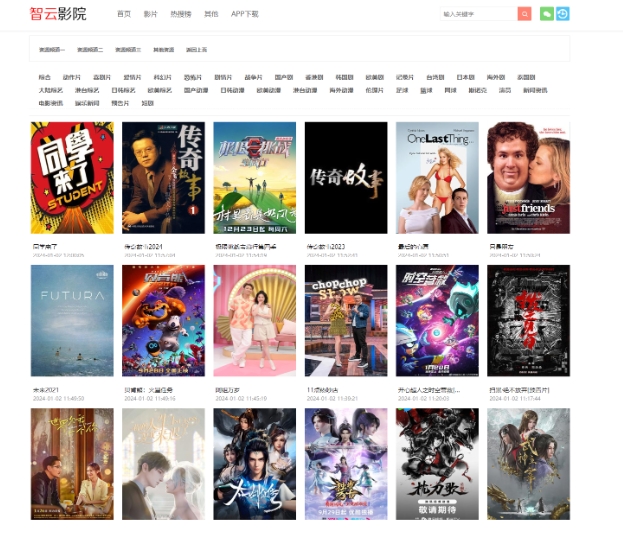Viewport: 623px width, 541px height.
Task: Filter by 科幻片 category
Action: tap(163, 77)
